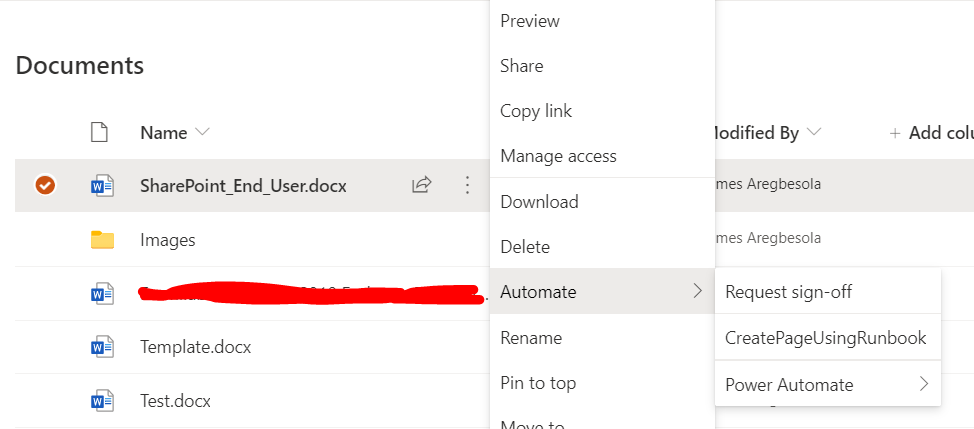Choose Request sign-off in the Automate submenu

tap(827, 291)
